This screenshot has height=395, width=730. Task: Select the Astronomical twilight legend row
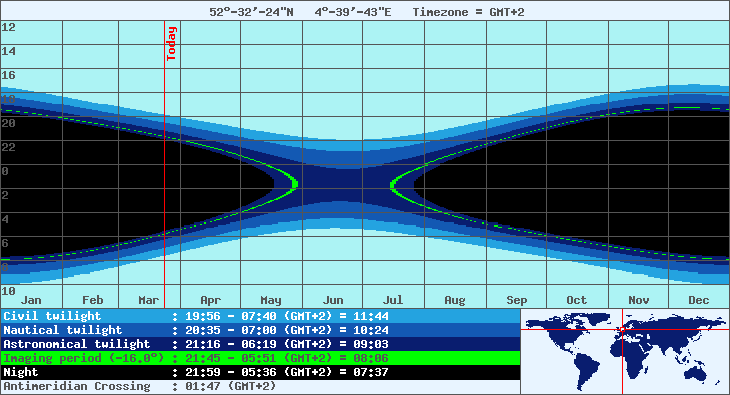coord(260,344)
